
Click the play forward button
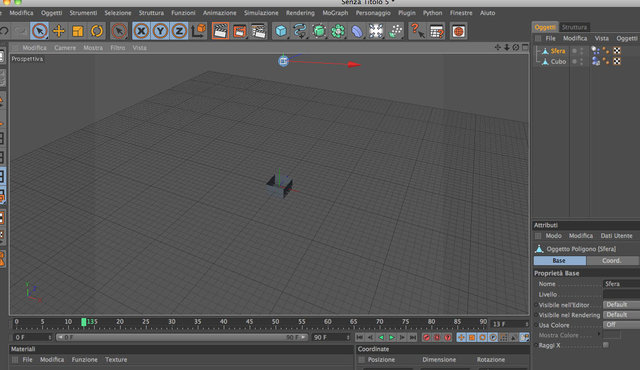pyautogui.click(x=392, y=337)
